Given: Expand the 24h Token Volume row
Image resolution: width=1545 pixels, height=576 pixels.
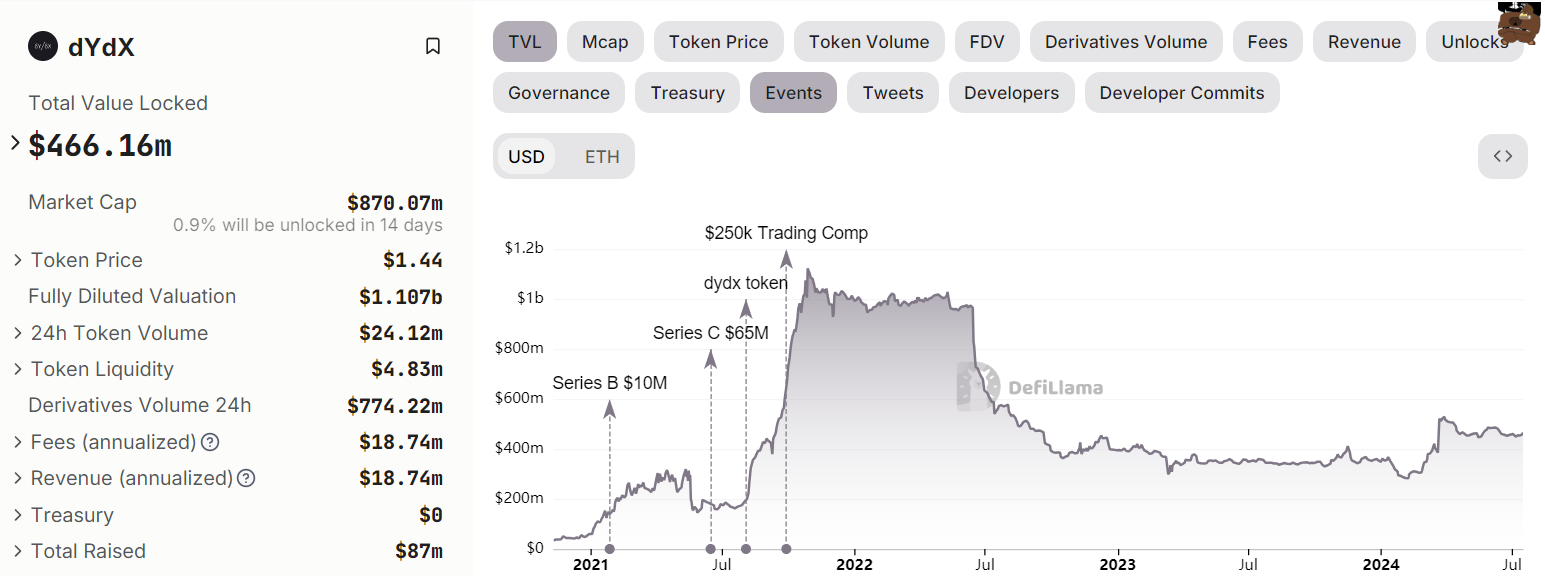Looking at the screenshot, I should [18, 333].
